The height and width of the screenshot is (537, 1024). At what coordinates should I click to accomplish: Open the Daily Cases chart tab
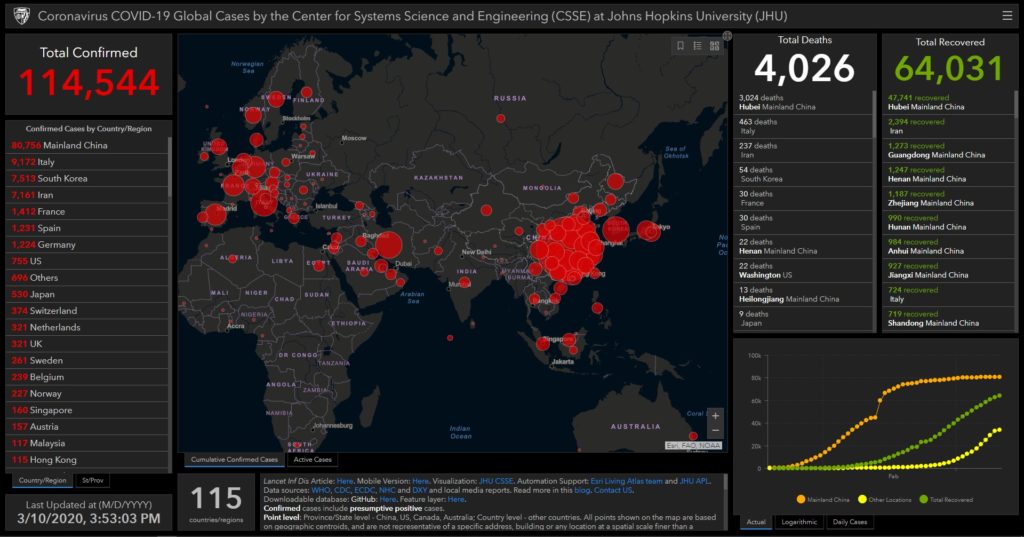pyautogui.click(x=850, y=522)
